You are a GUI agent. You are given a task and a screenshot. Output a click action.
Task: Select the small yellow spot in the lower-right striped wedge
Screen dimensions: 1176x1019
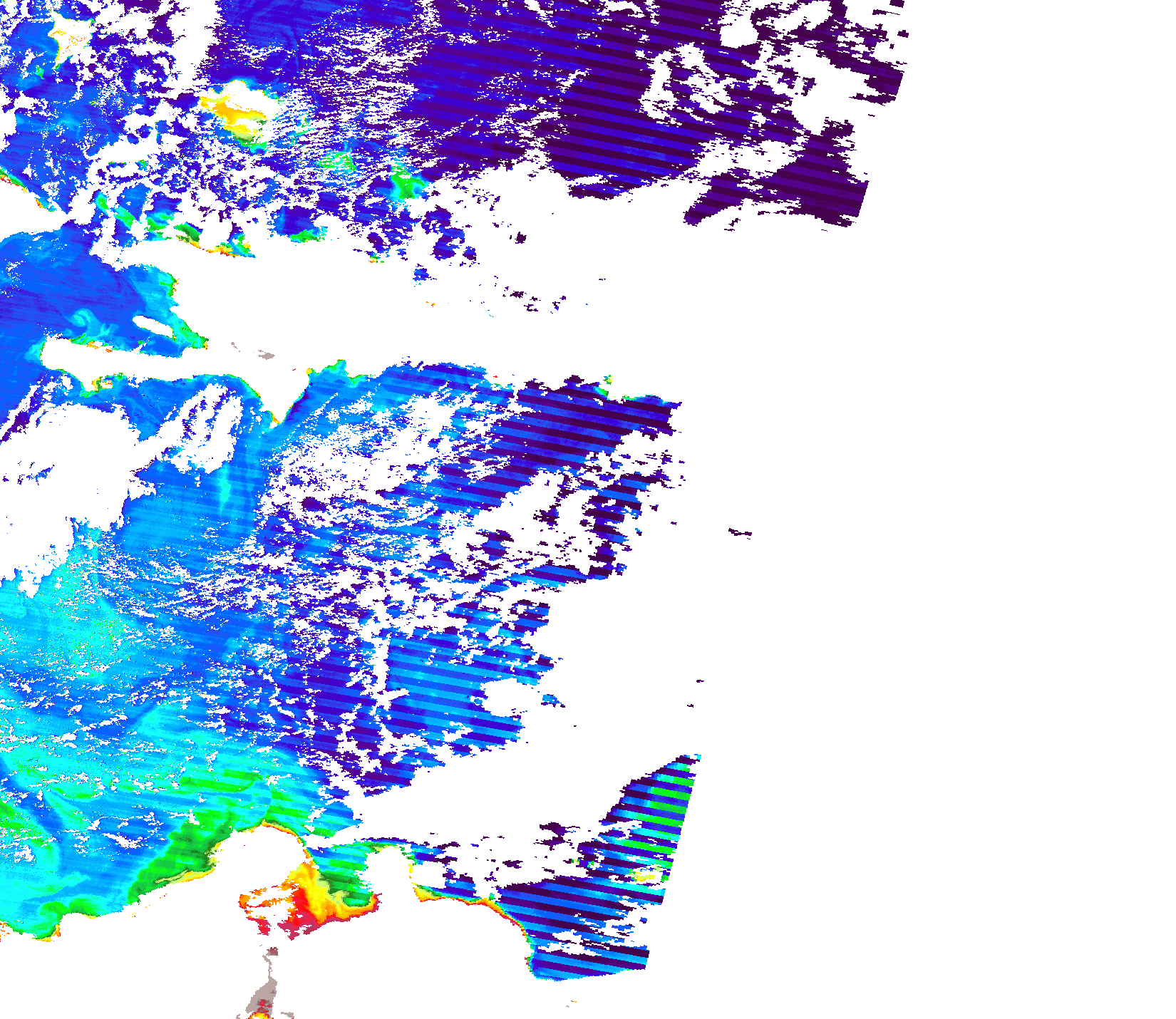(644, 876)
